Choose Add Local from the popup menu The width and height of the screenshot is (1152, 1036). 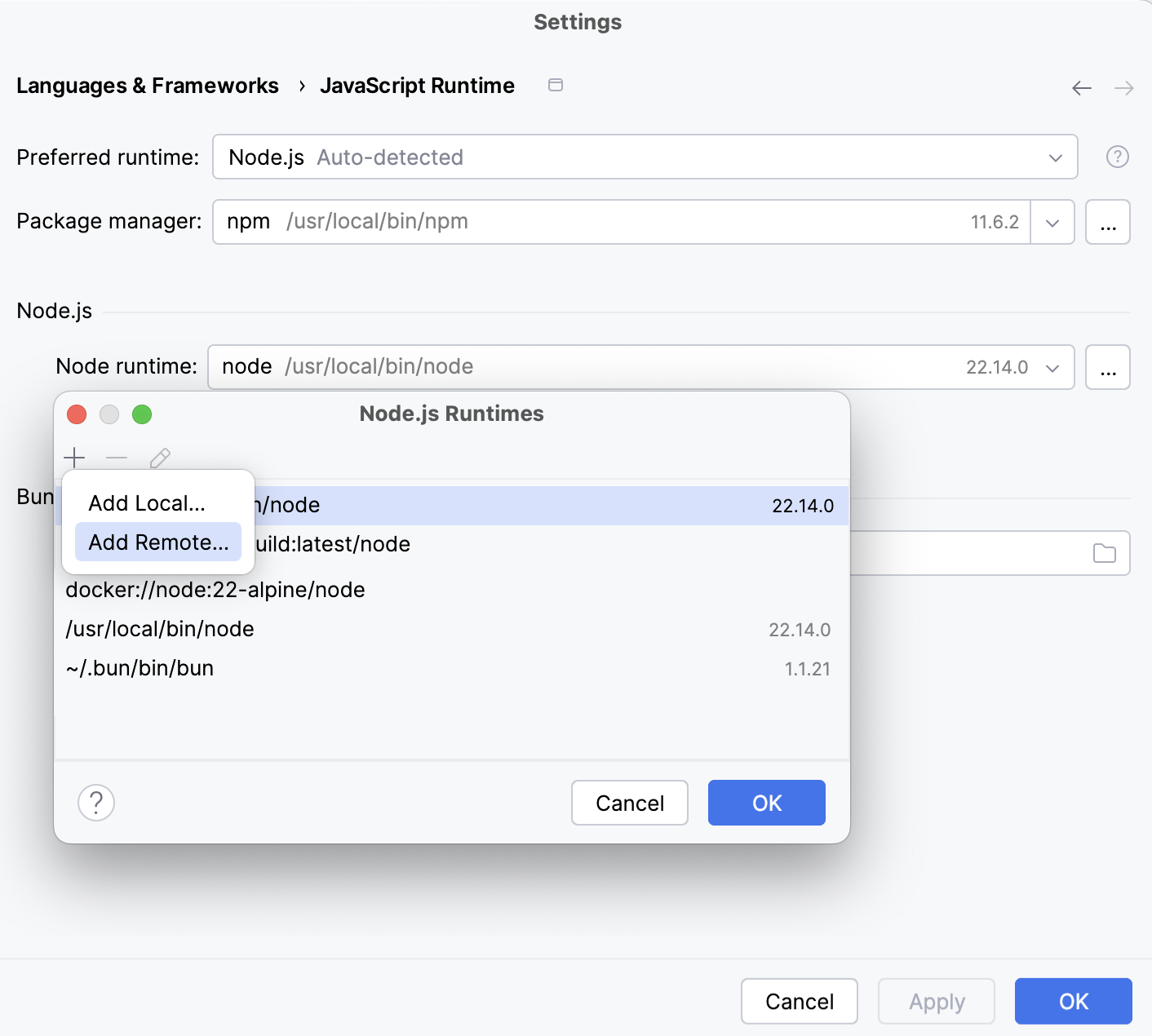(148, 503)
